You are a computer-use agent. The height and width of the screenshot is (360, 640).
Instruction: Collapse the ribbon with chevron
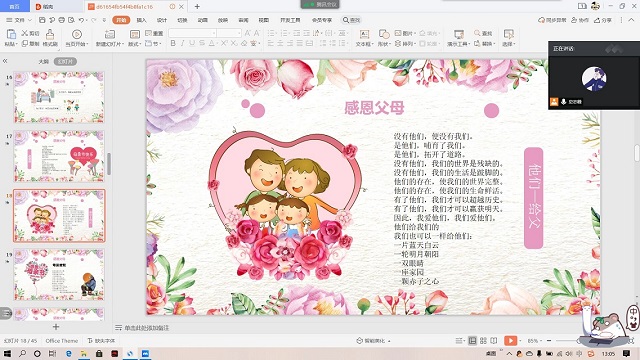632,20
